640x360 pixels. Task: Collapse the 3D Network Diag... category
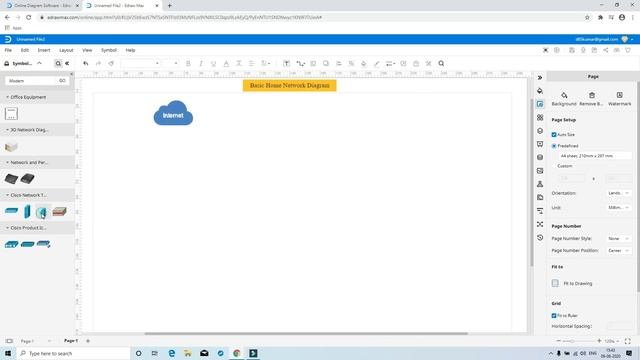pyautogui.click(x=7, y=130)
